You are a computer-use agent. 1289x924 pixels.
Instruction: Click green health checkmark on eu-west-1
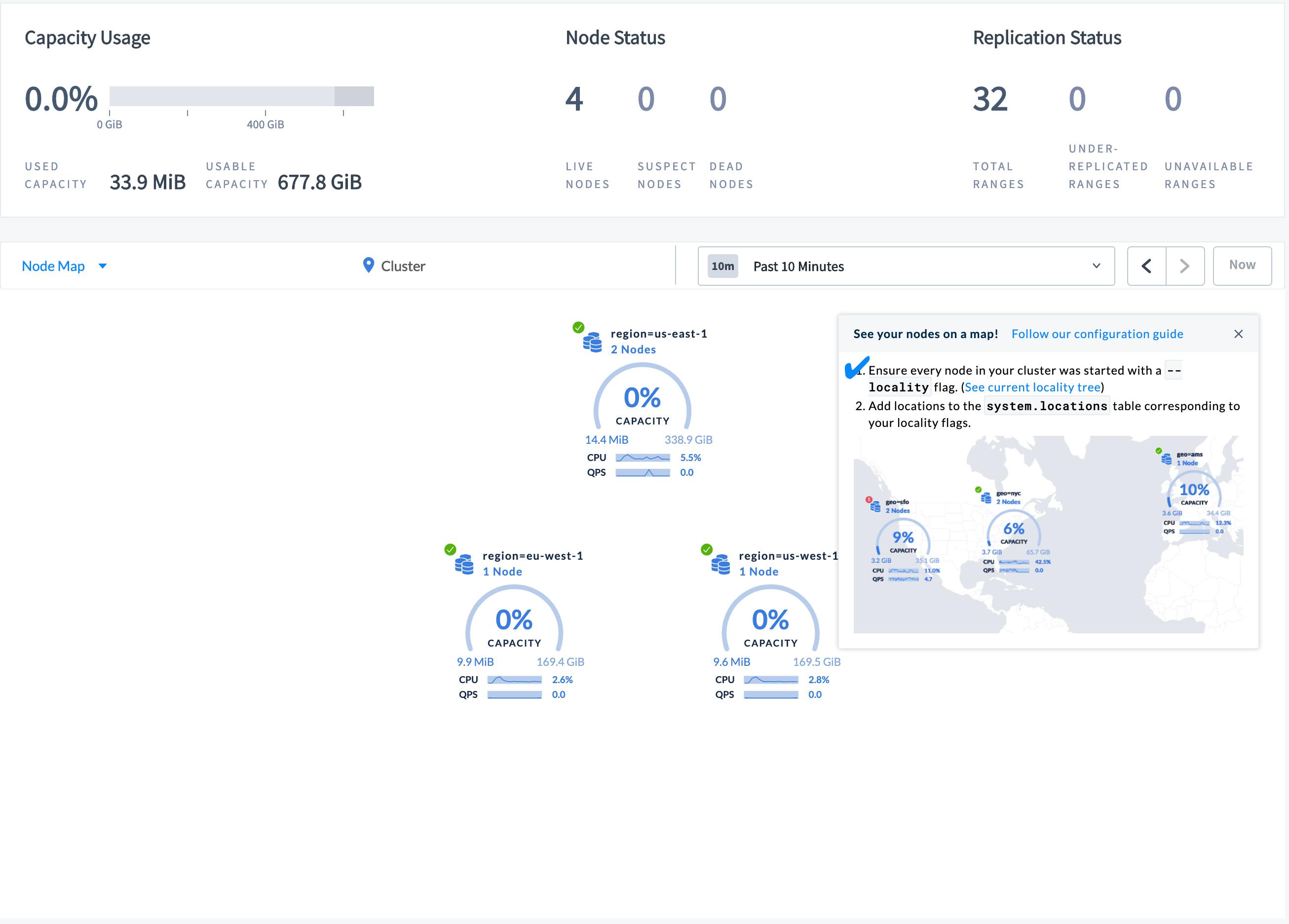click(450, 549)
